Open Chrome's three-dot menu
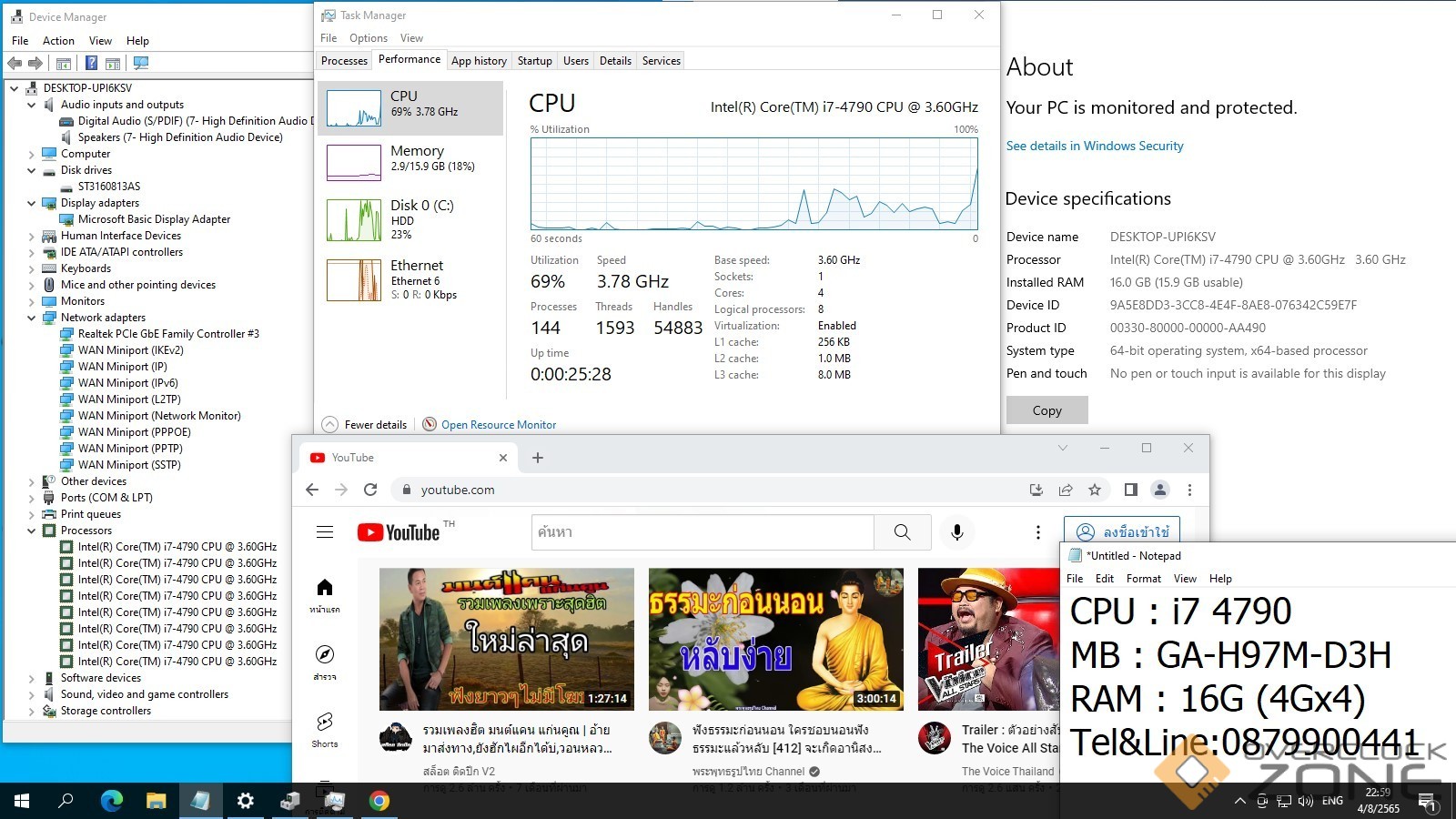This screenshot has width=1456, height=819. click(x=1189, y=490)
